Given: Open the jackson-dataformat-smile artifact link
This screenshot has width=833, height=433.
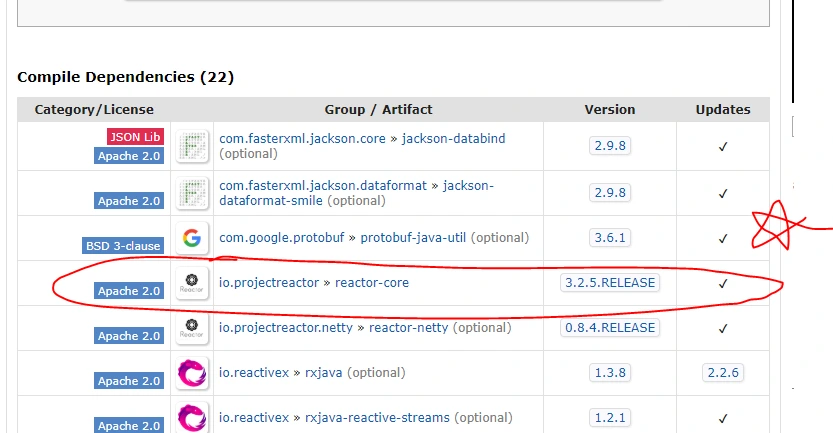Looking at the screenshot, I should coord(356,193).
